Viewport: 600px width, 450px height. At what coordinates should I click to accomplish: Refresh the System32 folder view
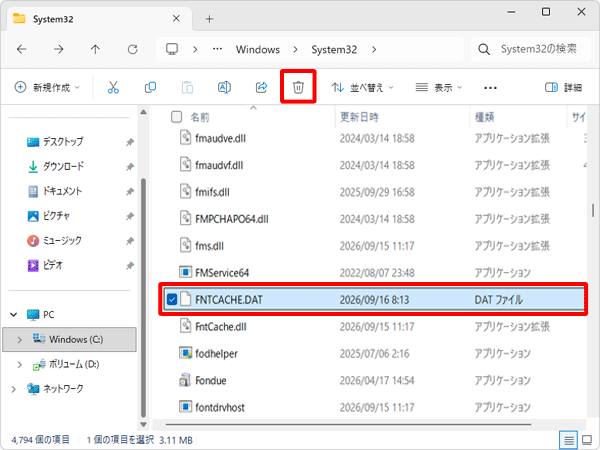[x=132, y=49]
